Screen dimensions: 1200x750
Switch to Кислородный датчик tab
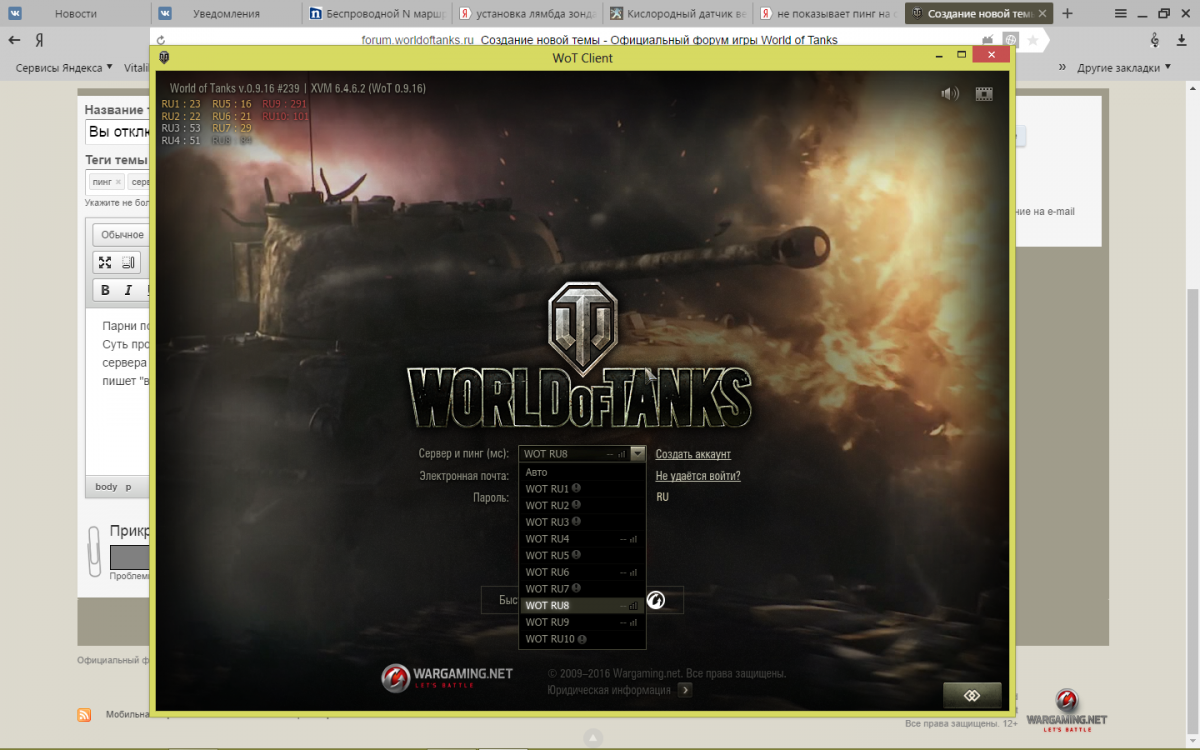tap(677, 14)
